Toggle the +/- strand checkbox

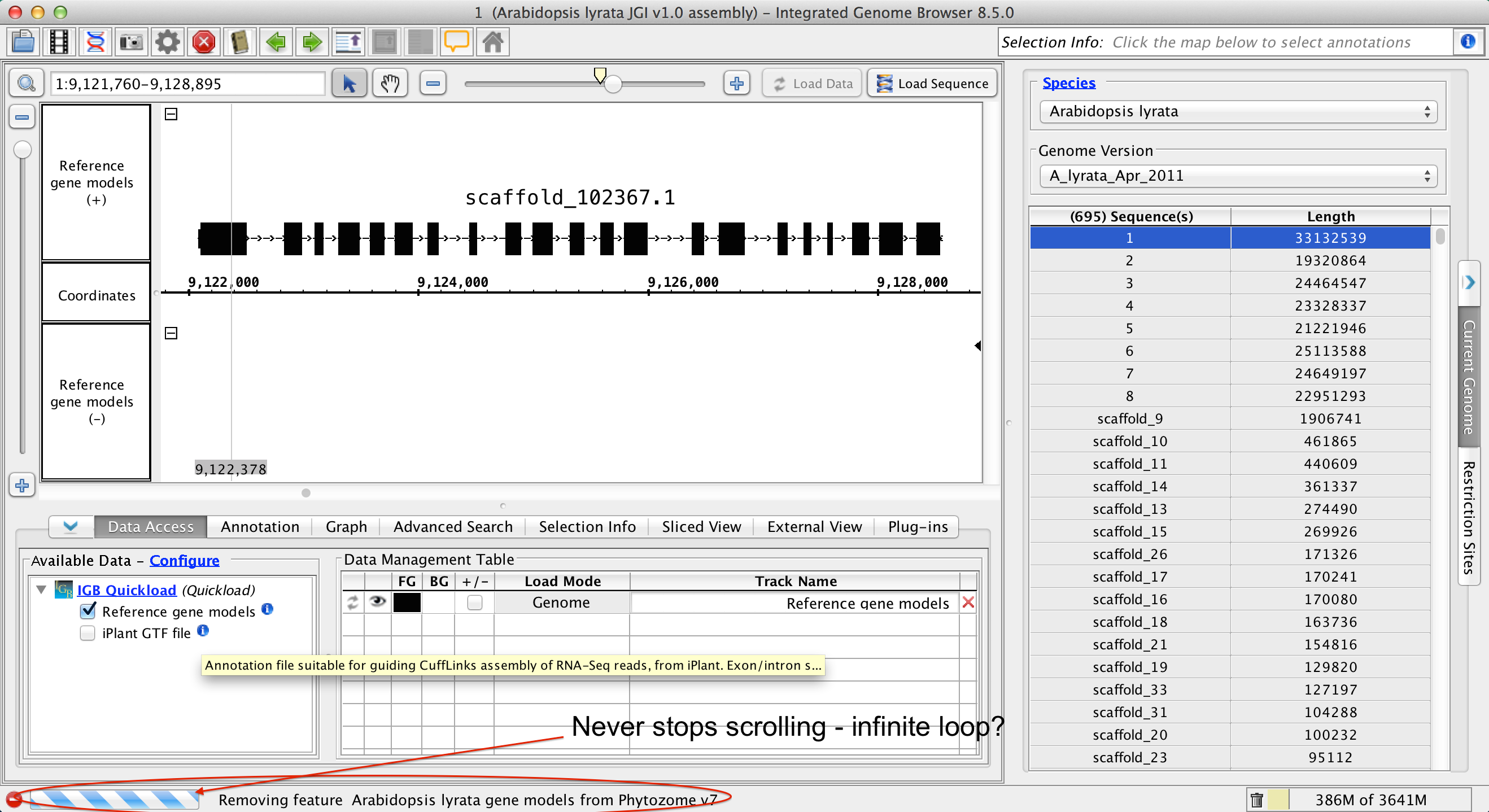point(474,603)
